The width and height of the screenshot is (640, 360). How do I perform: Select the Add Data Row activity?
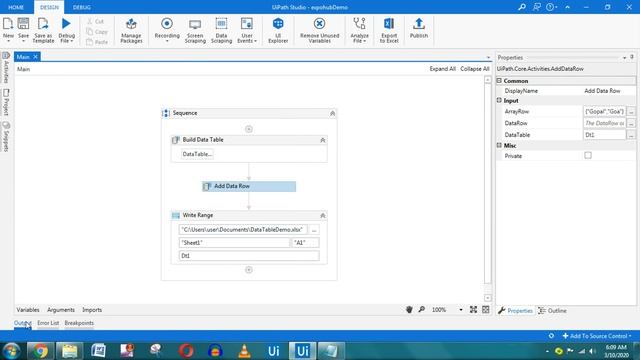point(249,186)
